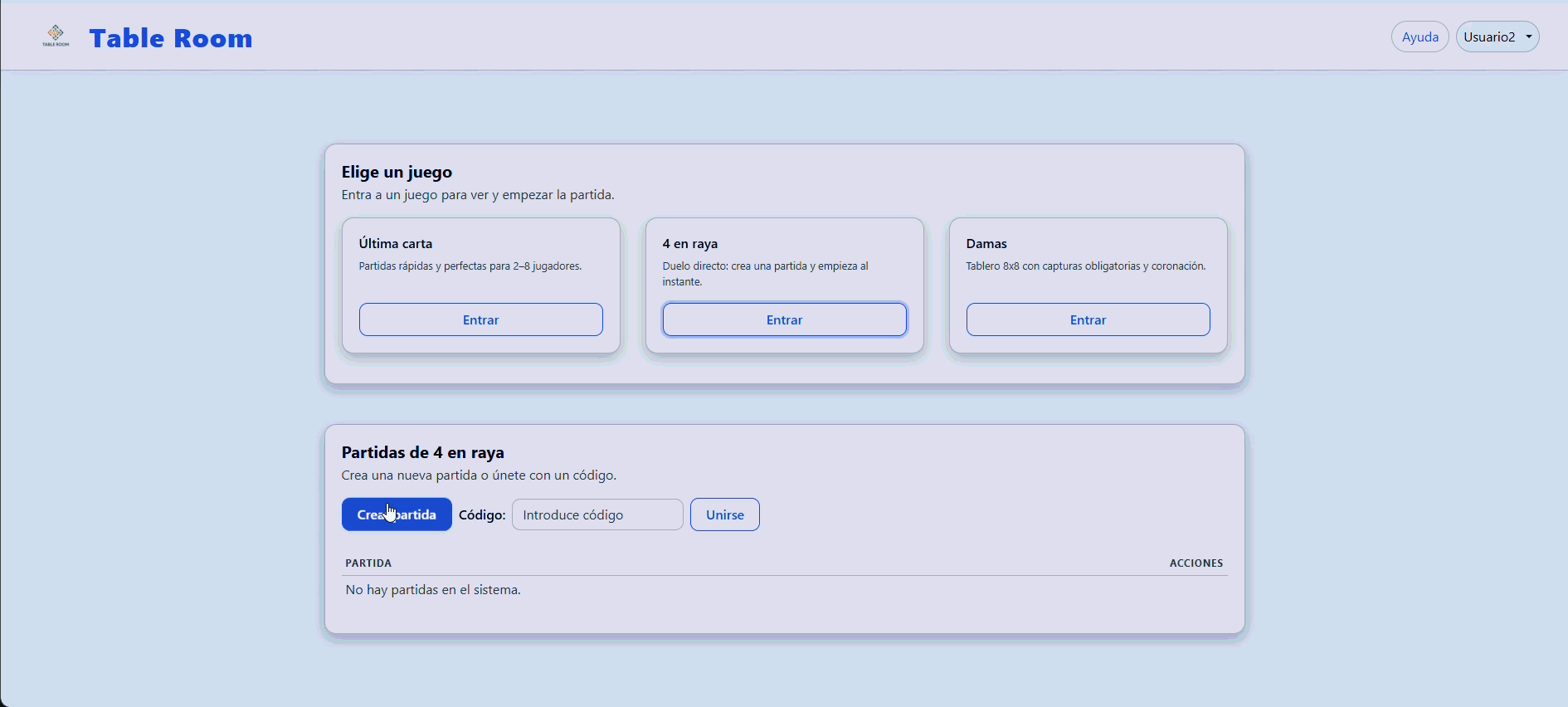Click the Table Room title text
This screenshot has height=707, width=1568.
pyautogui.click(x=171, y=38)
